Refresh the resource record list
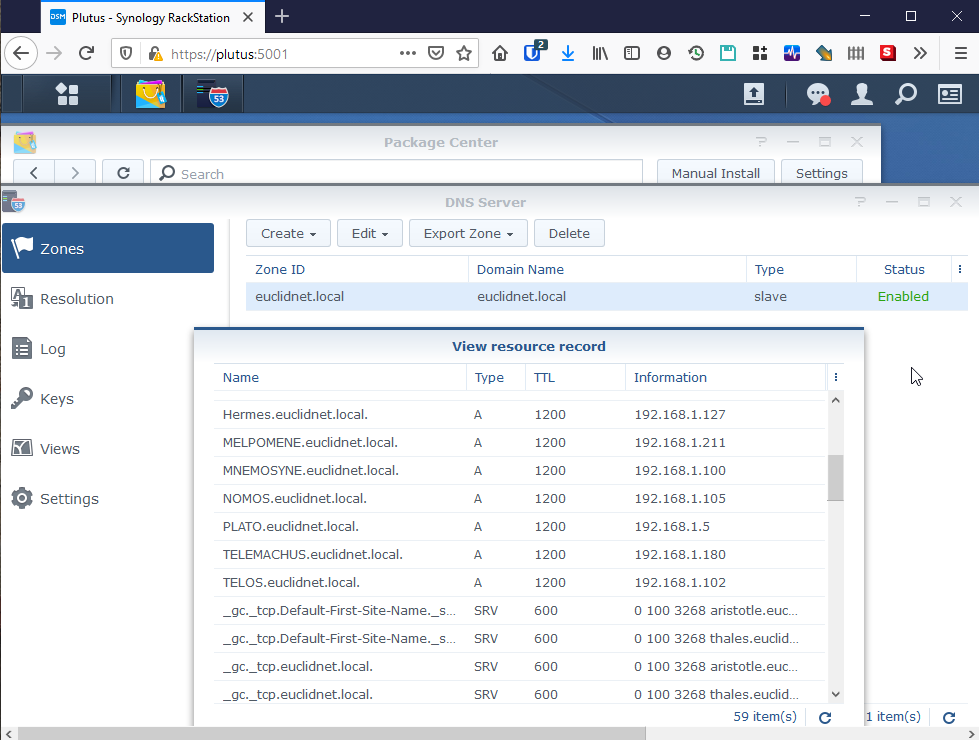 (825, 718)
